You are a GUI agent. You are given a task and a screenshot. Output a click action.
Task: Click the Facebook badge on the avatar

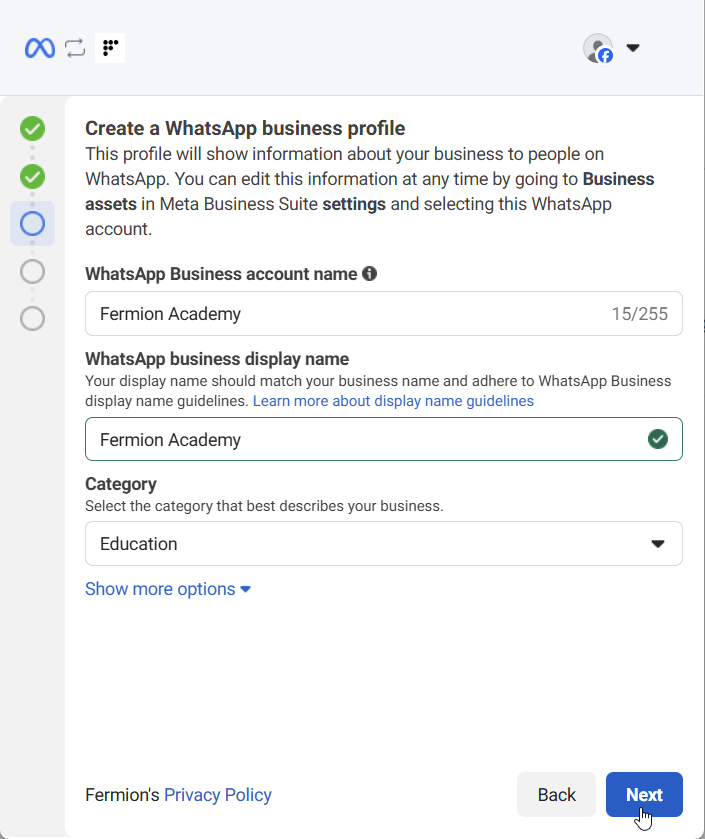pos(605,54)
